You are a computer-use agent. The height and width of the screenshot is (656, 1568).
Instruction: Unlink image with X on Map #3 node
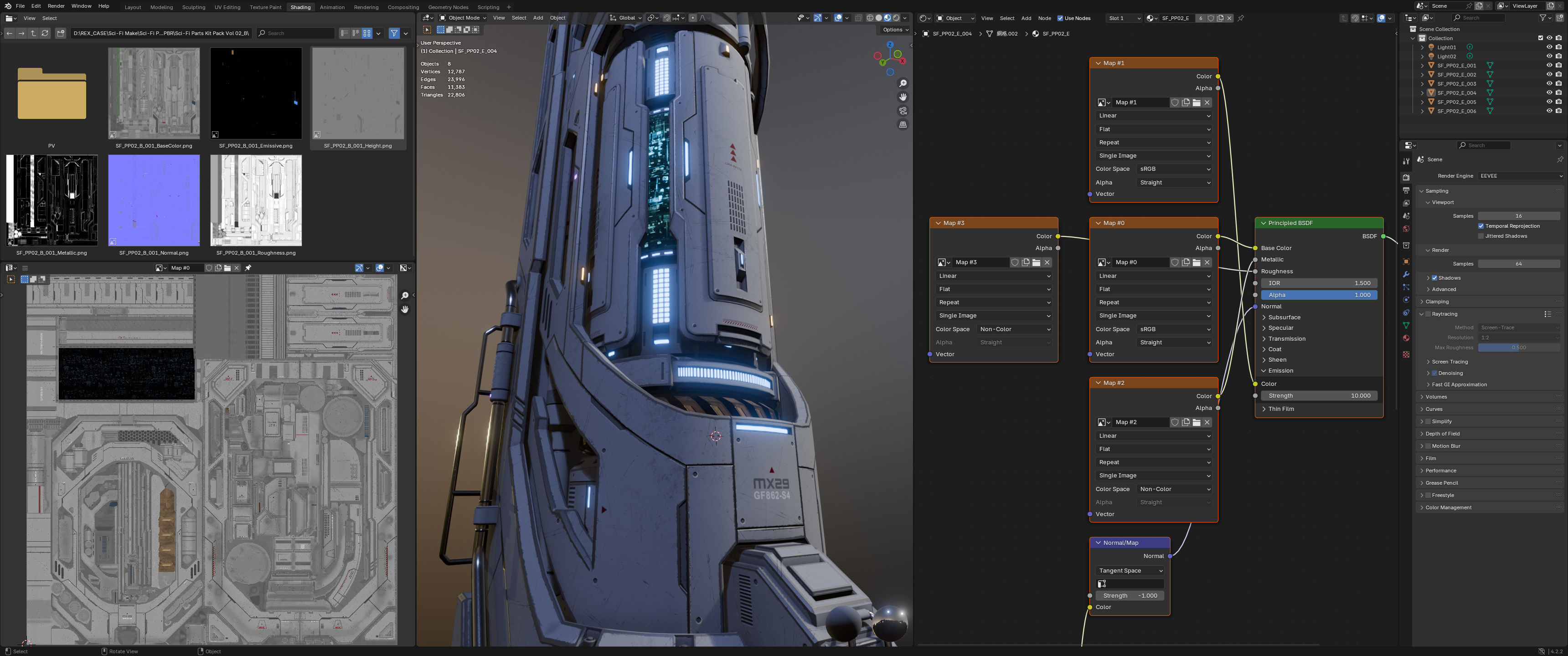(x=1047, y=262)
